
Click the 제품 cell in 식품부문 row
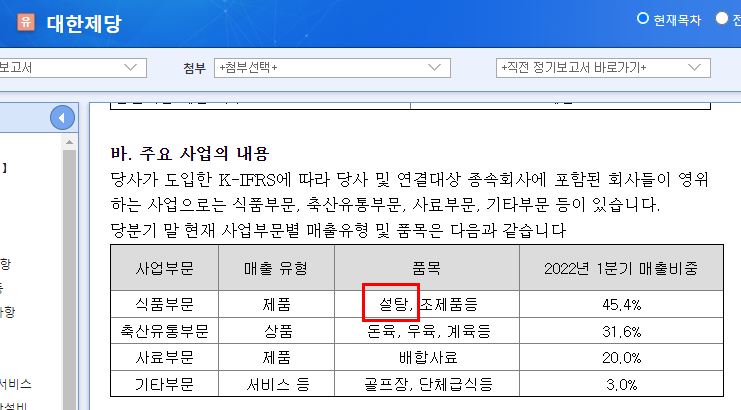click(276, 304)
